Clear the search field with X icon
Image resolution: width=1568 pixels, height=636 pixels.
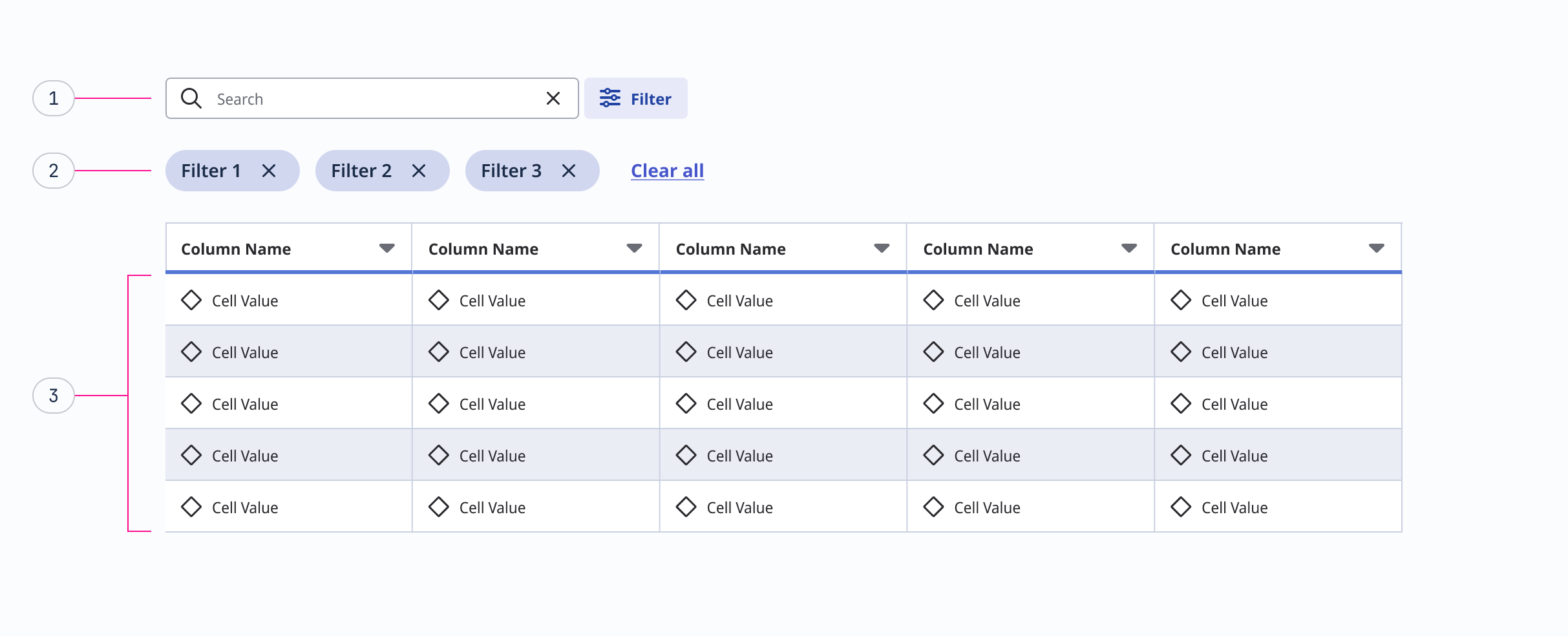tap(553, 98)
